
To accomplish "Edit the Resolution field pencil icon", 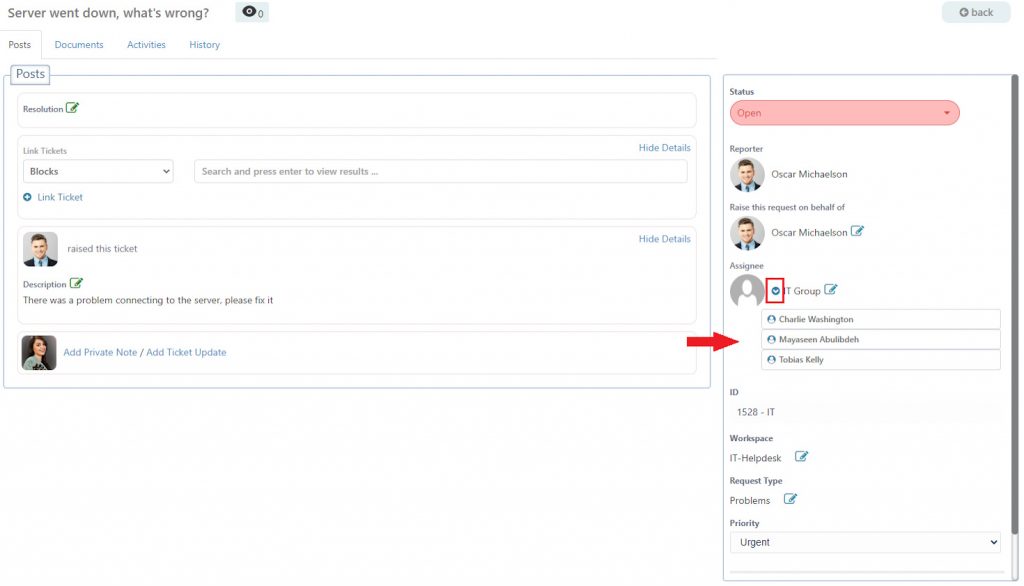I will [72, 108].
